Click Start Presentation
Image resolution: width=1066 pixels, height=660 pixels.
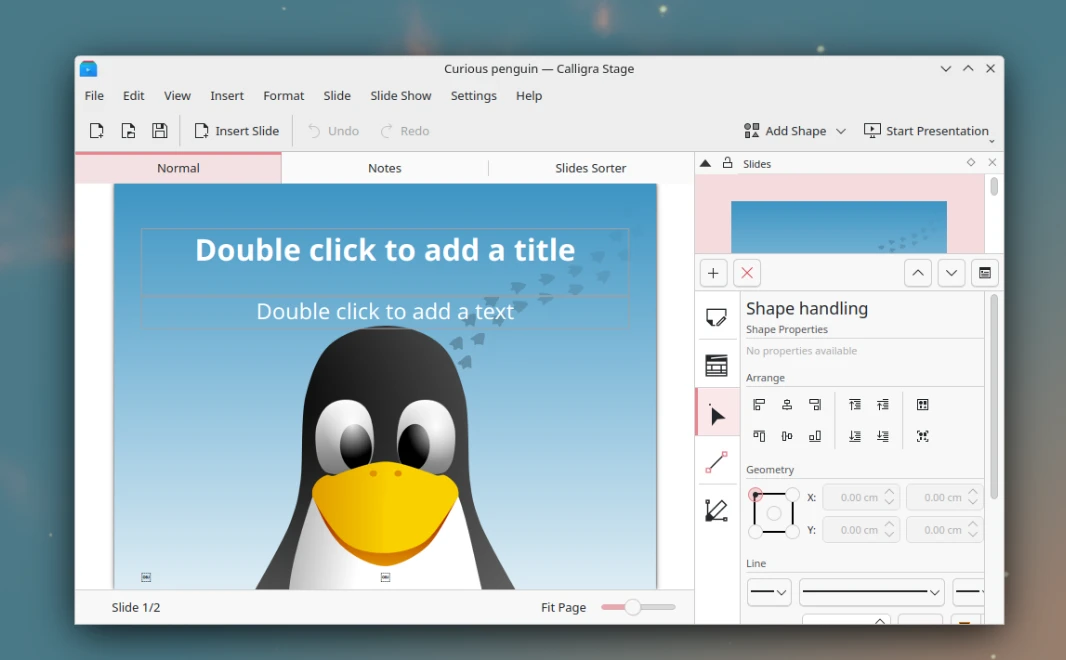926,131
